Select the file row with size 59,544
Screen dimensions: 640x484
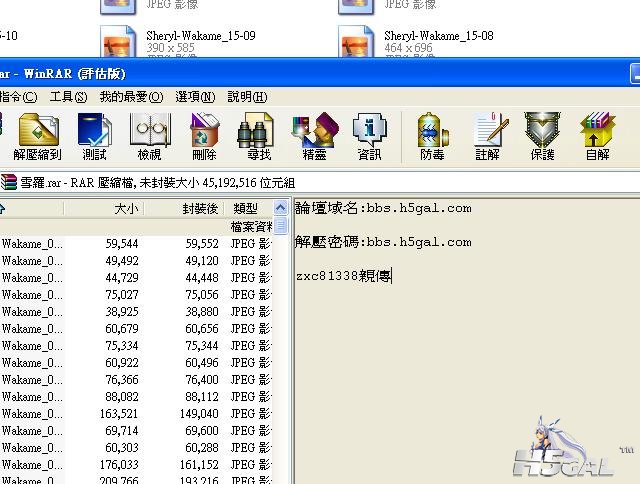136,244
